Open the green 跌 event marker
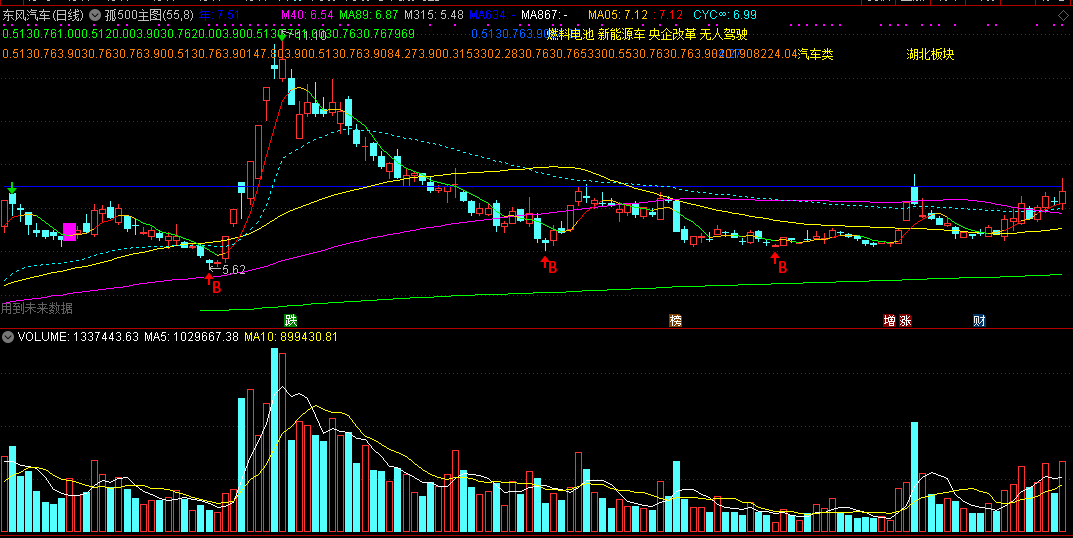The width and height of the screenshot is (1073, 538). 292,320
